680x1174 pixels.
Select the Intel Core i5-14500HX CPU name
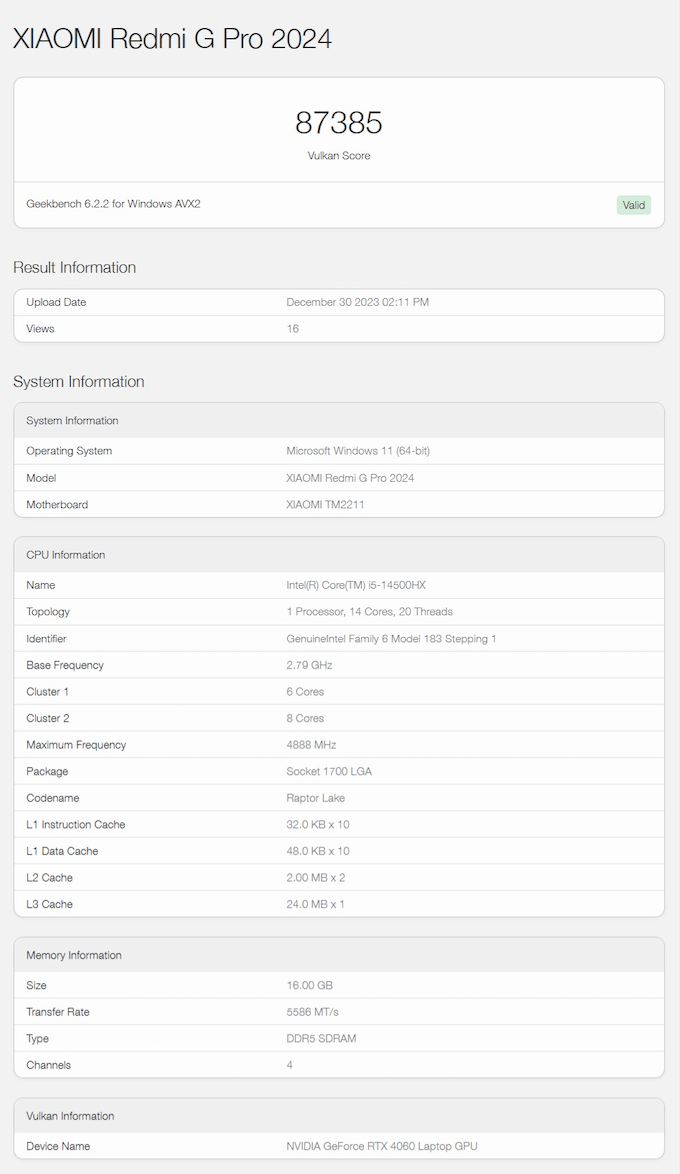click(x=356, y=585)
